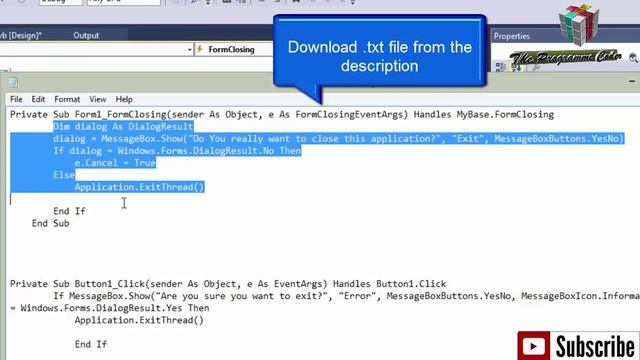Click the Property Pages wrench icon
The height and width of the screenshot is (360, 640).
coord(535,67)
